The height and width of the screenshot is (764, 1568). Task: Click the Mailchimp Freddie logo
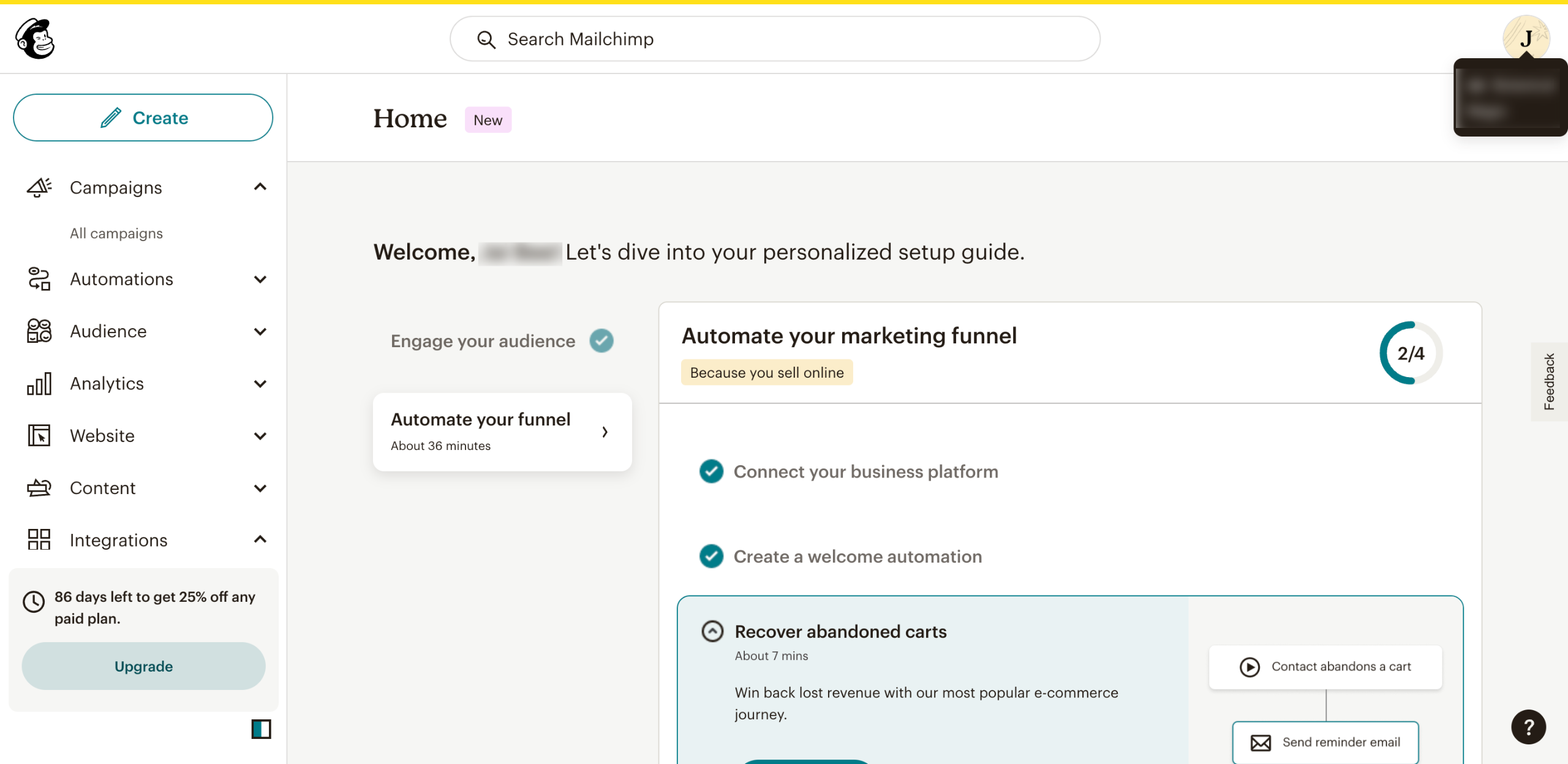point(35,39)
